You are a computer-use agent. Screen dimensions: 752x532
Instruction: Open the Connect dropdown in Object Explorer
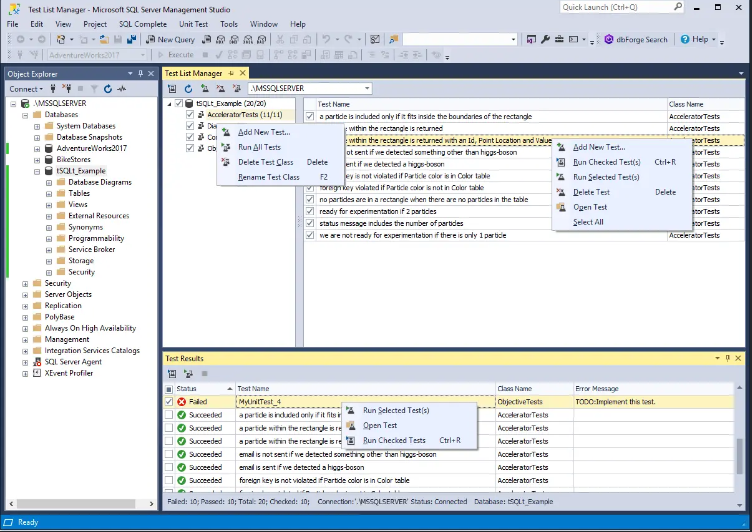point(26,89)
